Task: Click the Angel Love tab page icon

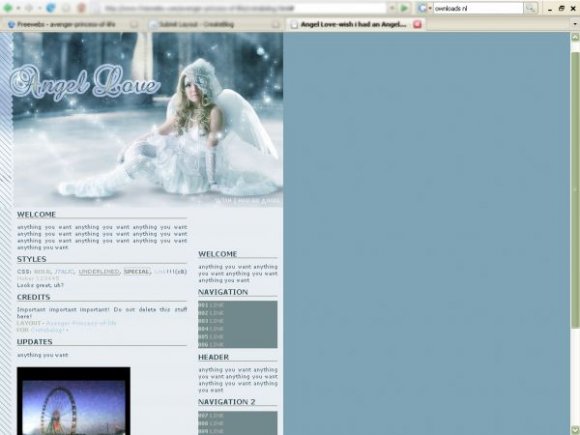Action: point(294,24)
